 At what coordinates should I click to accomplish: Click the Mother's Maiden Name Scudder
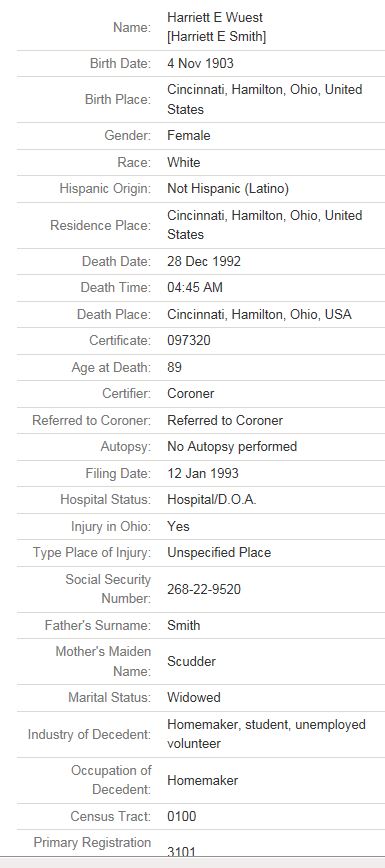click(x=192, y=662)
